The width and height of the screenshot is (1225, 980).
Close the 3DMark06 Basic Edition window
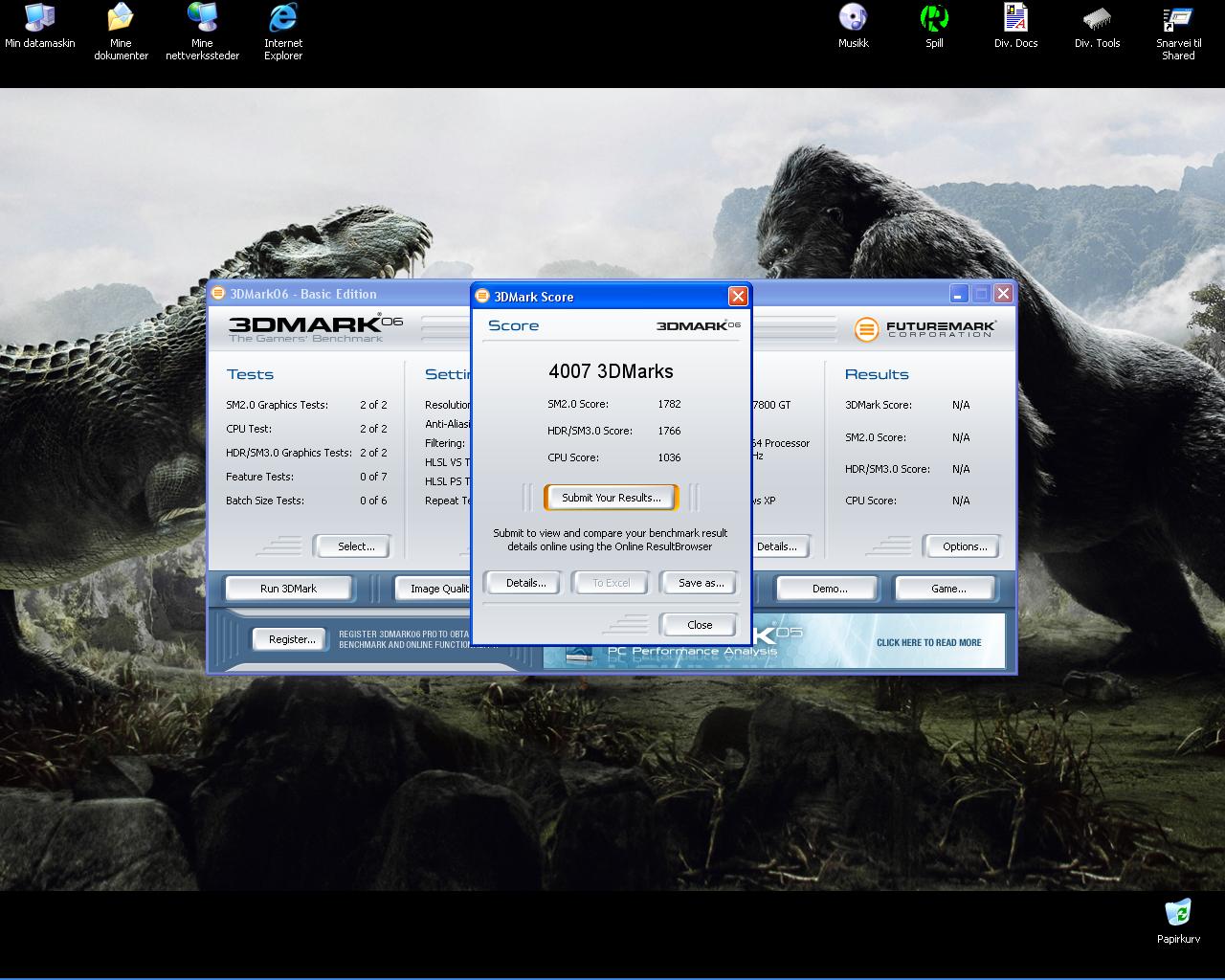[1003, 294]
